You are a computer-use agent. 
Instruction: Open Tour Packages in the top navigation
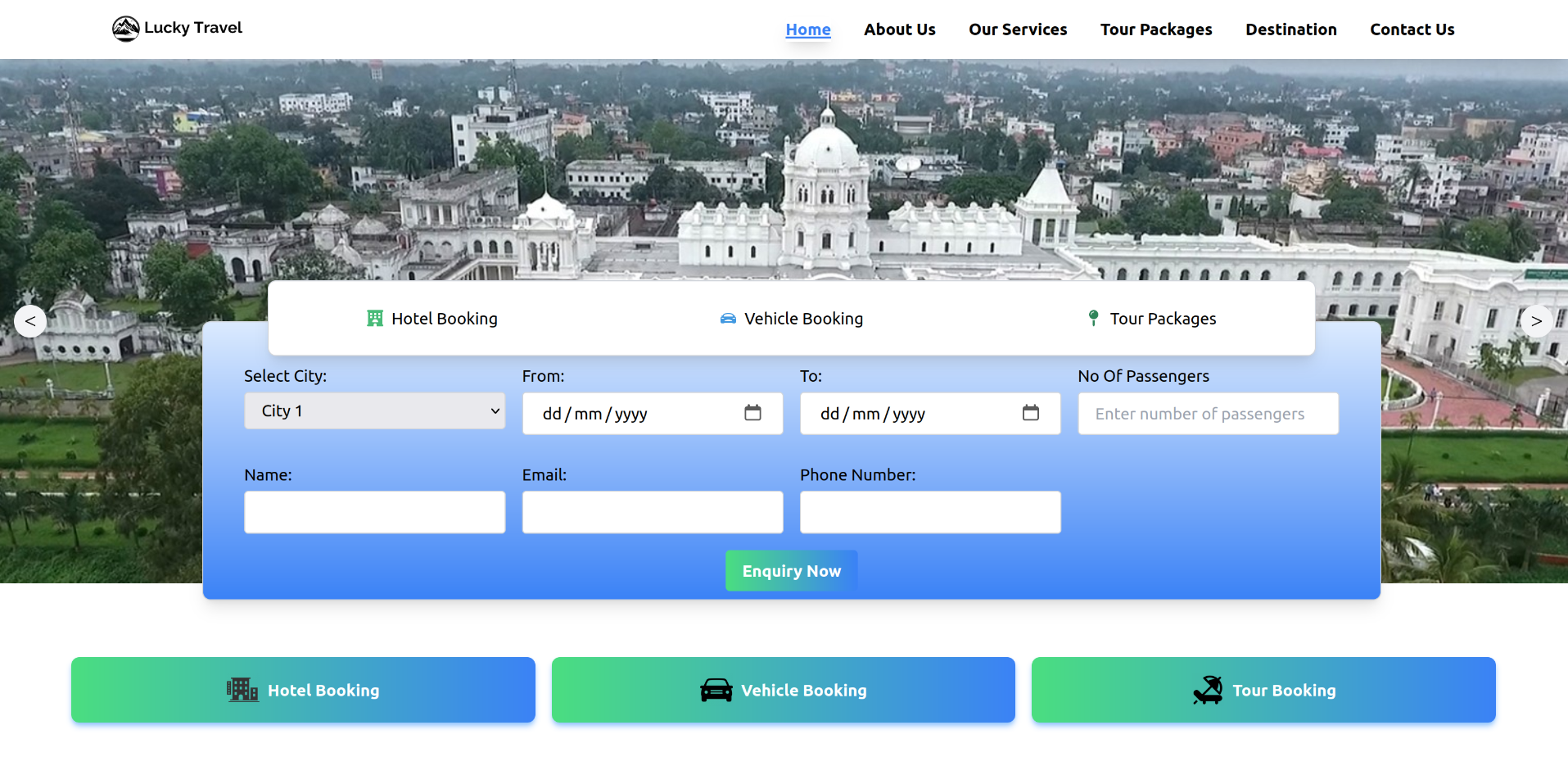(1155, 29)
